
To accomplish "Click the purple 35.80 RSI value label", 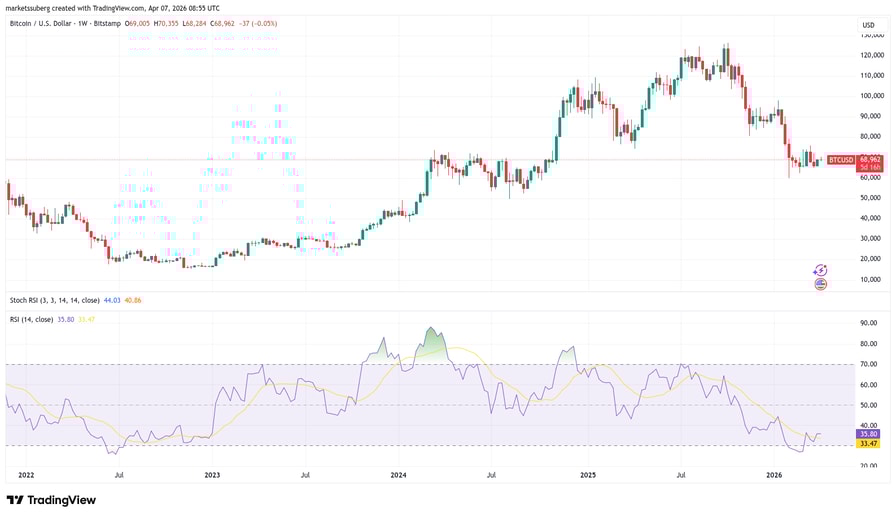I will 870,434.
